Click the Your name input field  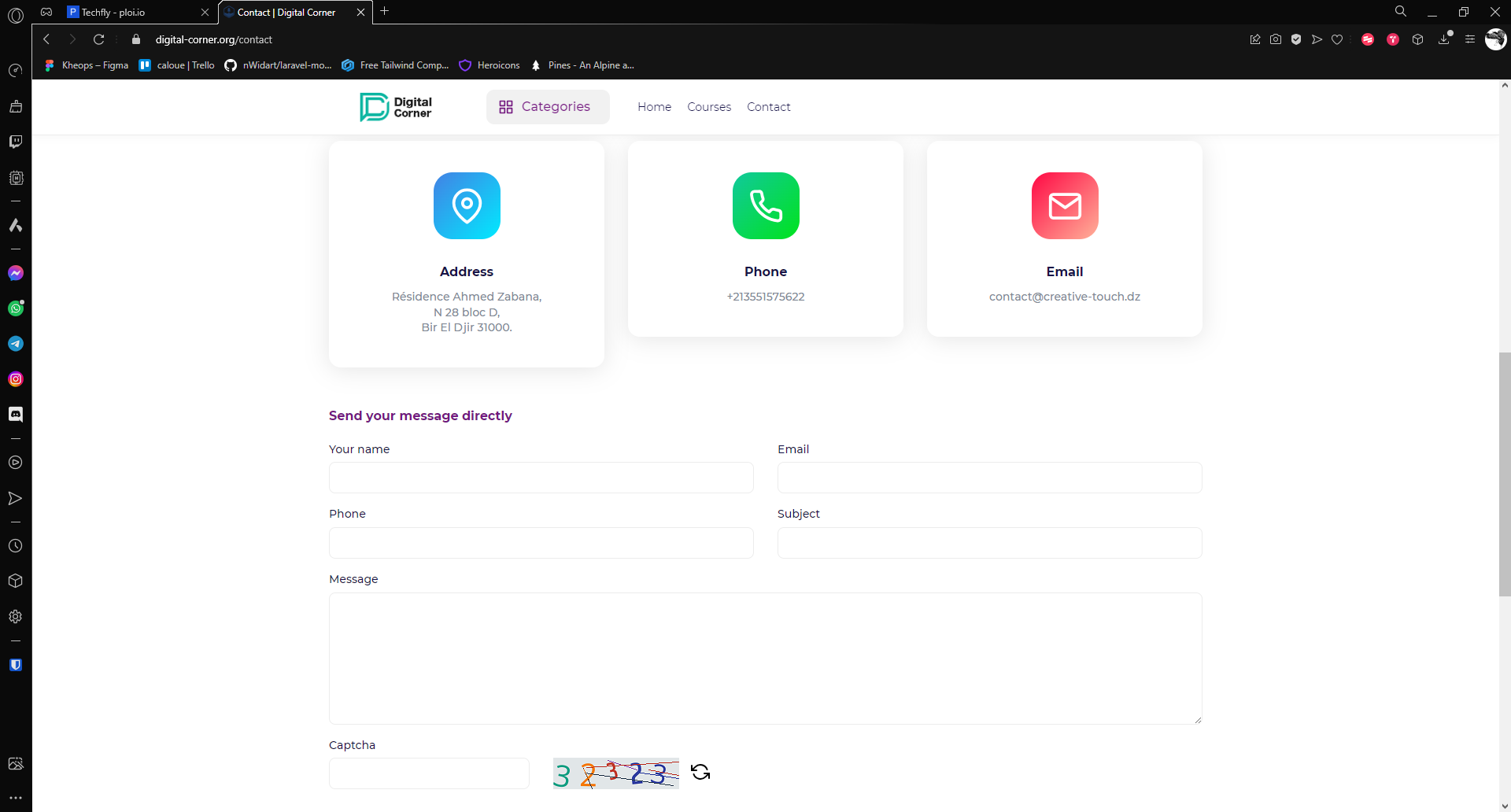(541, 478)
